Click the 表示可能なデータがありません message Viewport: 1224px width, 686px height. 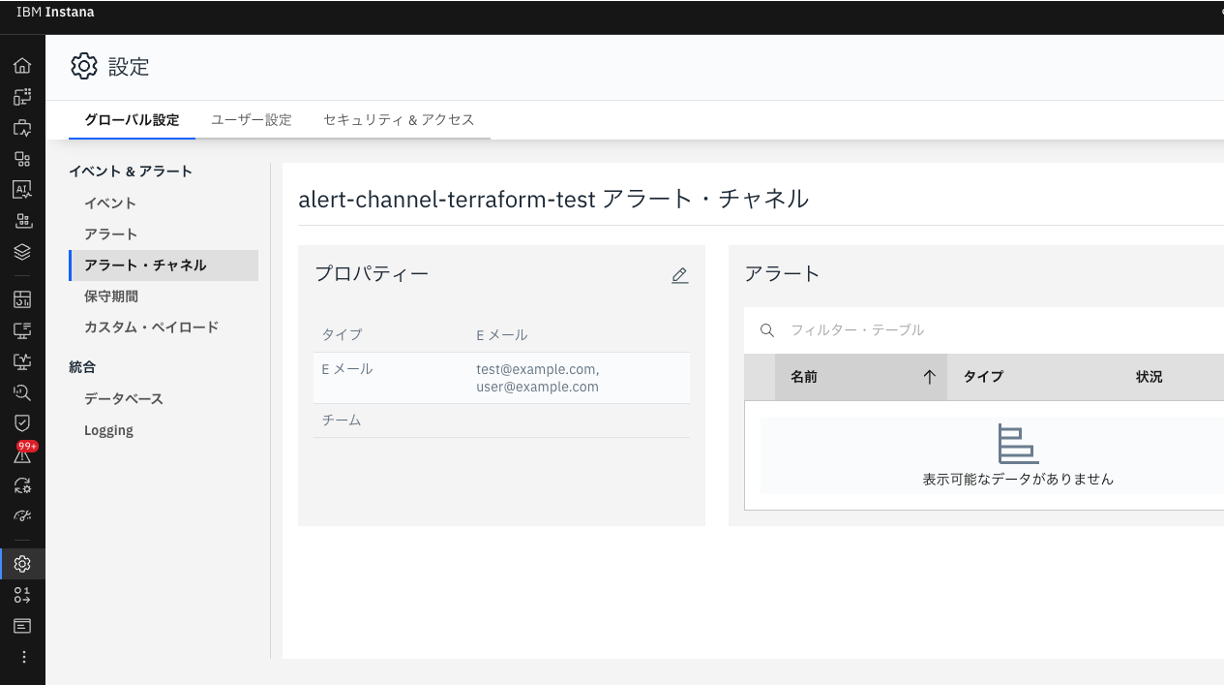pyautogui.click(x=1018, y=479)
